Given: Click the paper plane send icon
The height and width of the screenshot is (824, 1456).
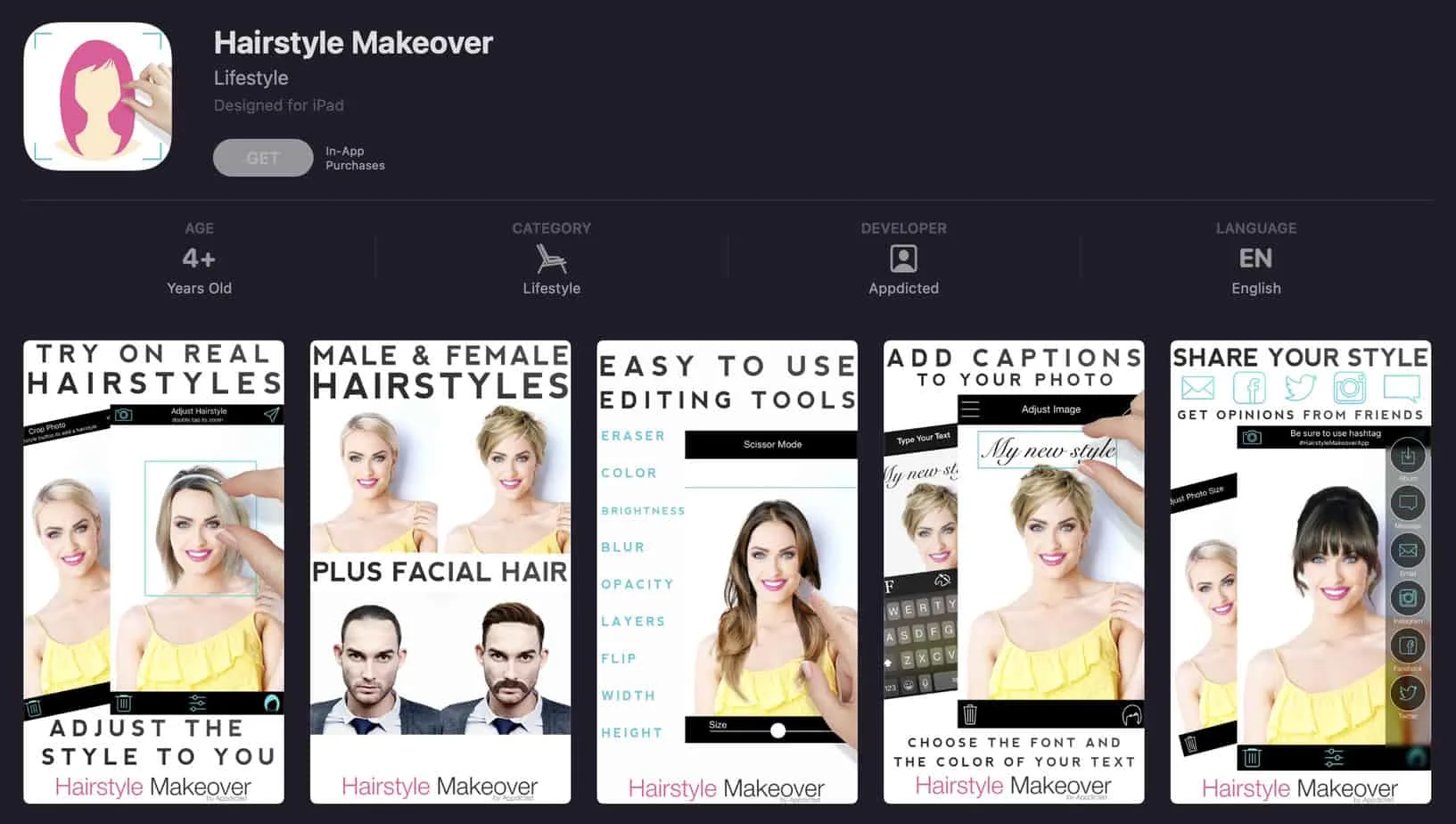Looking at the screenshot, I should pos(271,414).
